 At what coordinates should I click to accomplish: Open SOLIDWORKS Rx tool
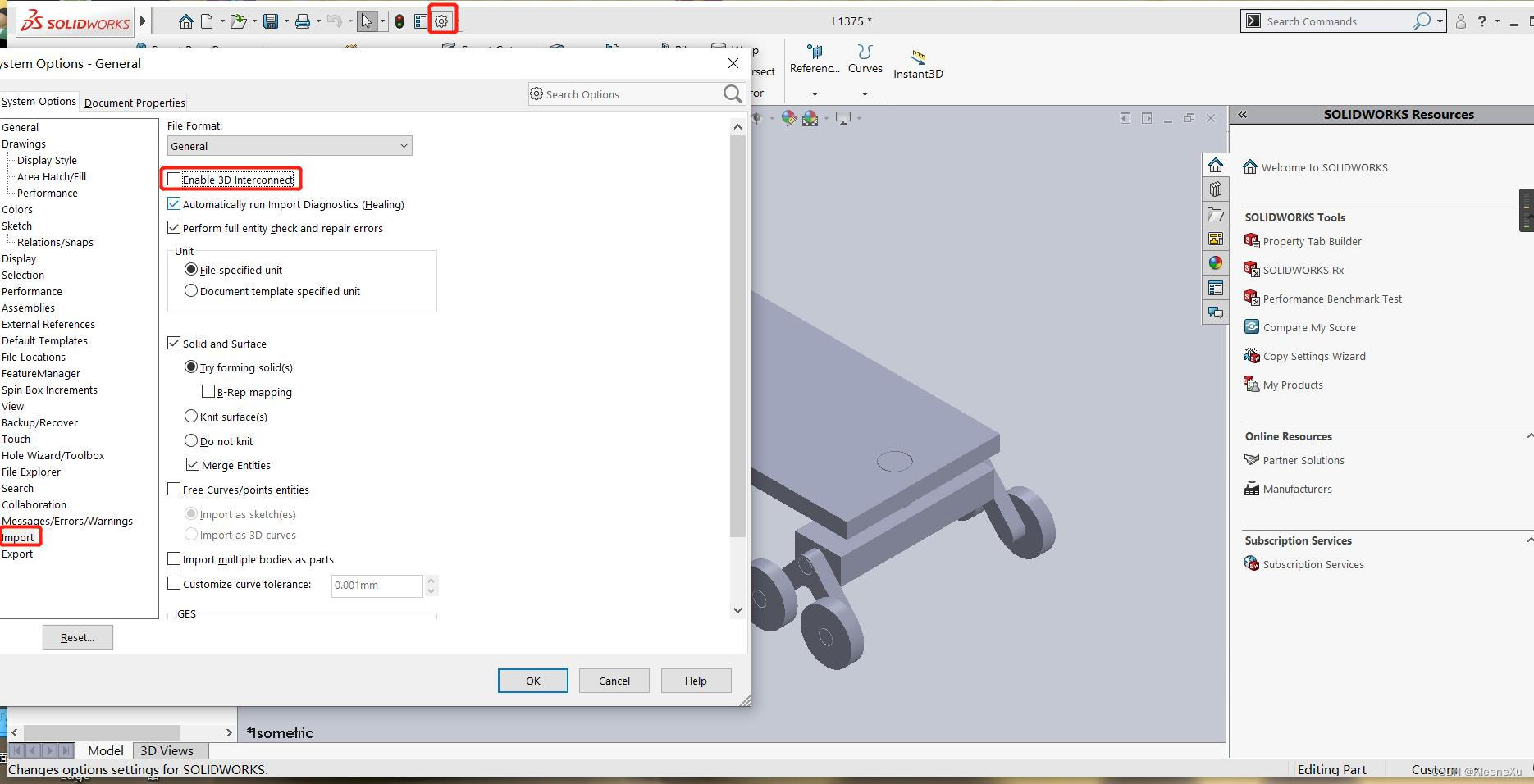[x=1303, y=270]
